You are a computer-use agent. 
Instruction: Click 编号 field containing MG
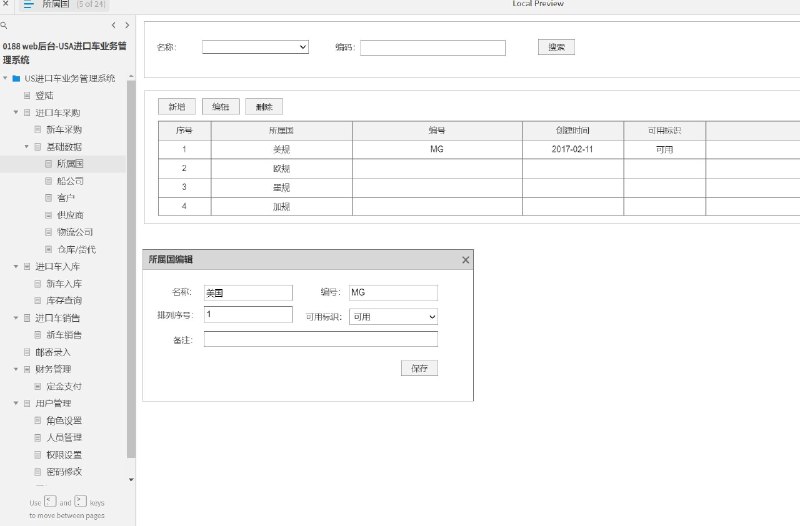click(393, 293)
